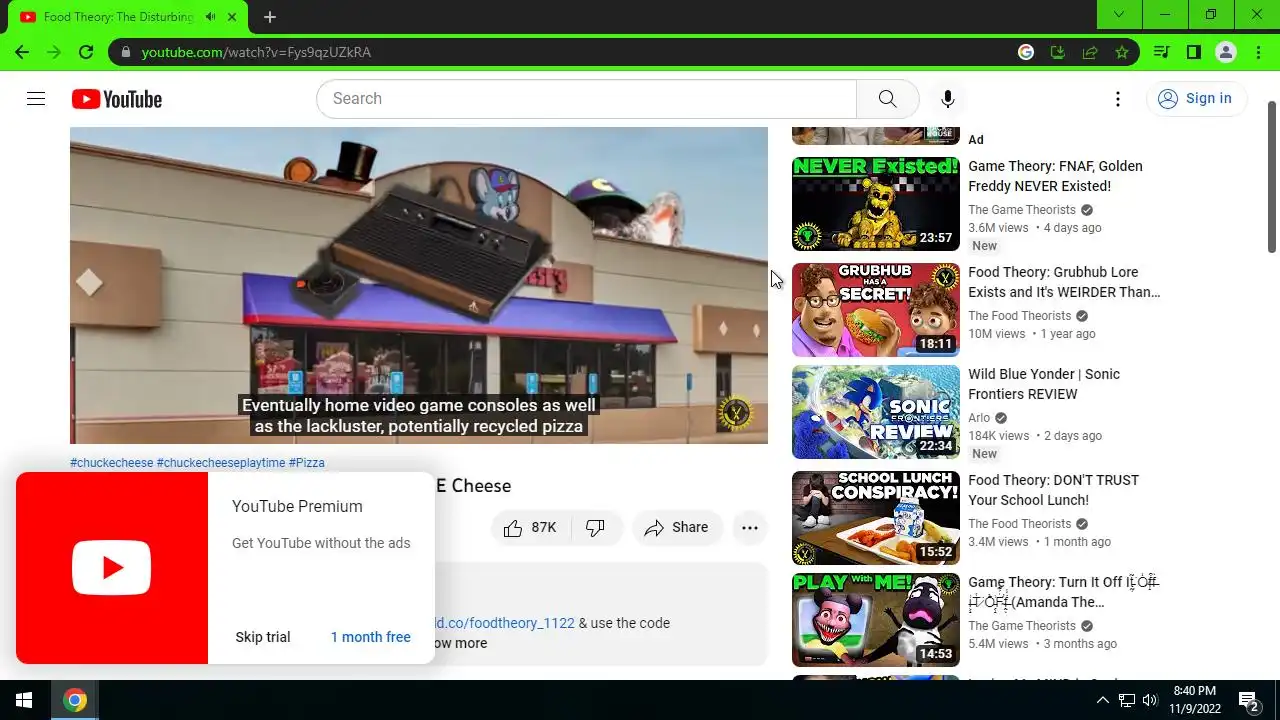Open 'Wild Blue Yonder | Sonic Frontiers' title
This screenshot has width=1280, height=720.
[1044, 384]
